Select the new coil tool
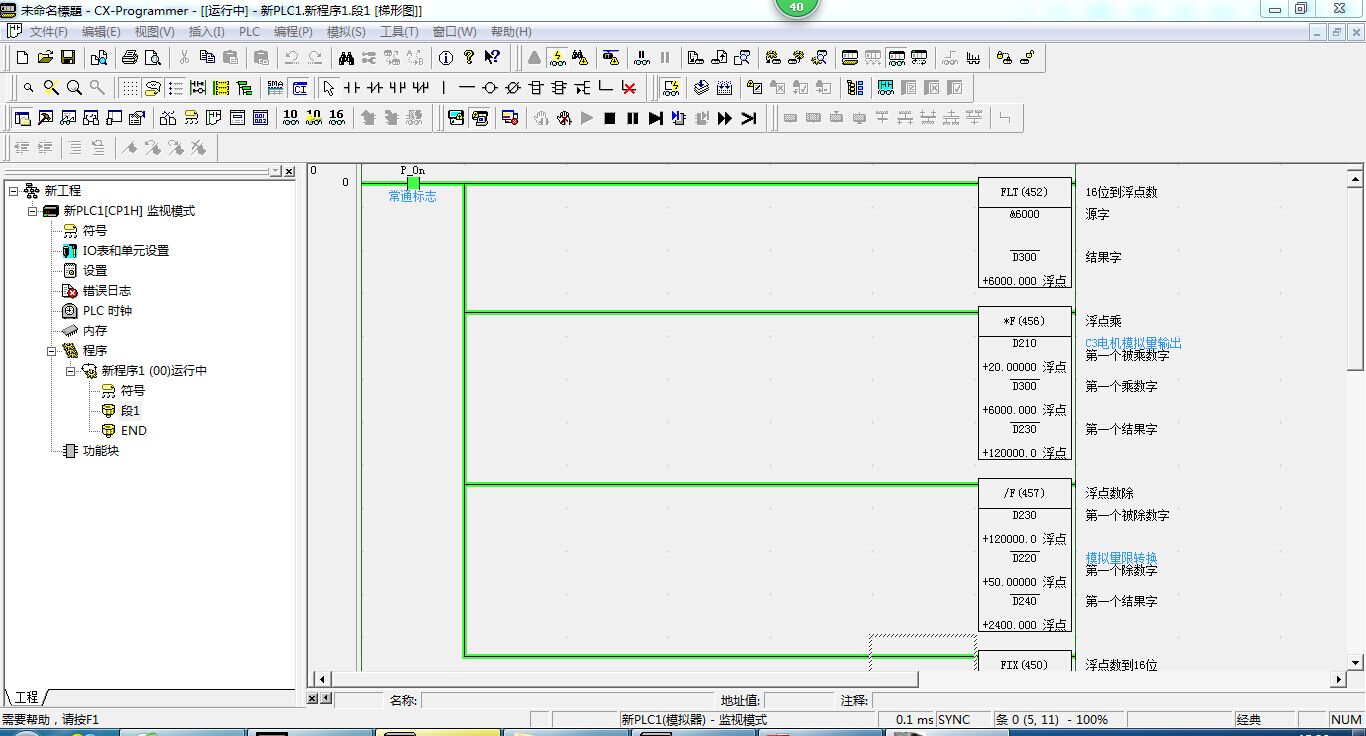 pyautogui.click(x=490, y=88)
